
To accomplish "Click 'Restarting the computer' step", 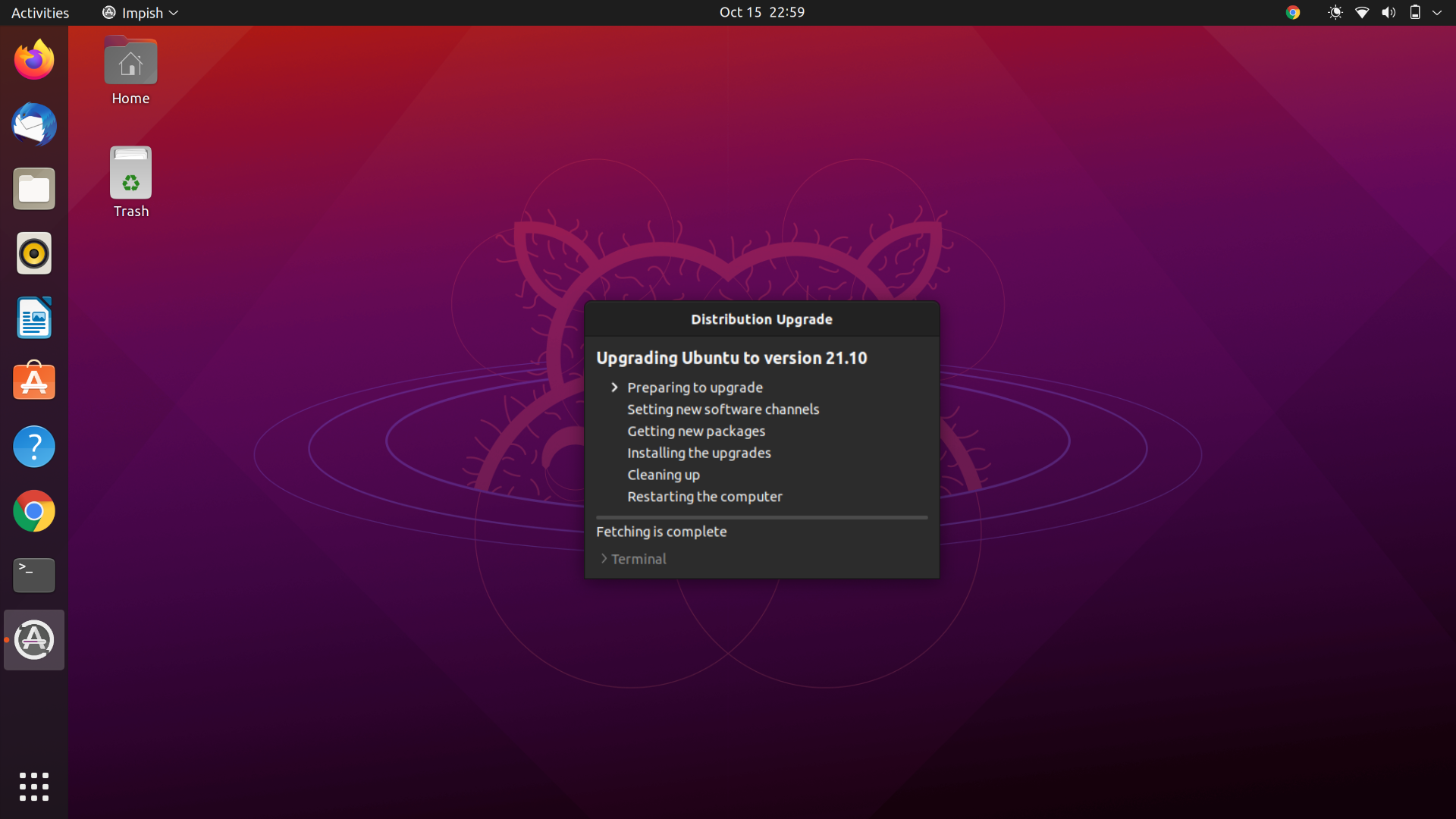I will point(704,497).
